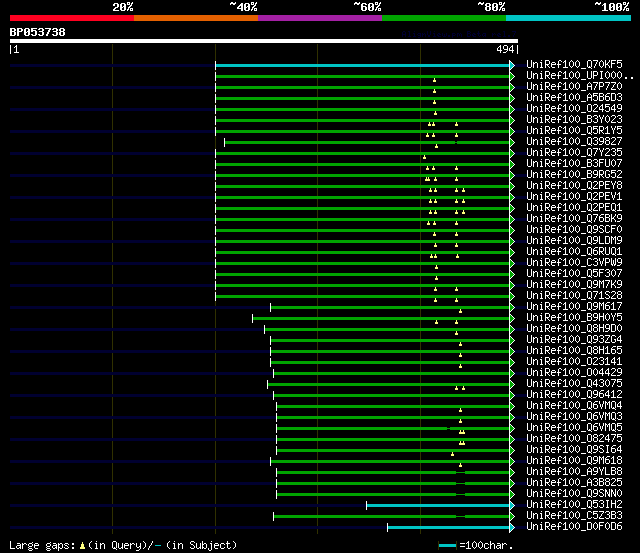Select the UniRef100_Q9M7K9 label
Screen dimensions: 640x553
pyautogui.click(x=574, y=285)
